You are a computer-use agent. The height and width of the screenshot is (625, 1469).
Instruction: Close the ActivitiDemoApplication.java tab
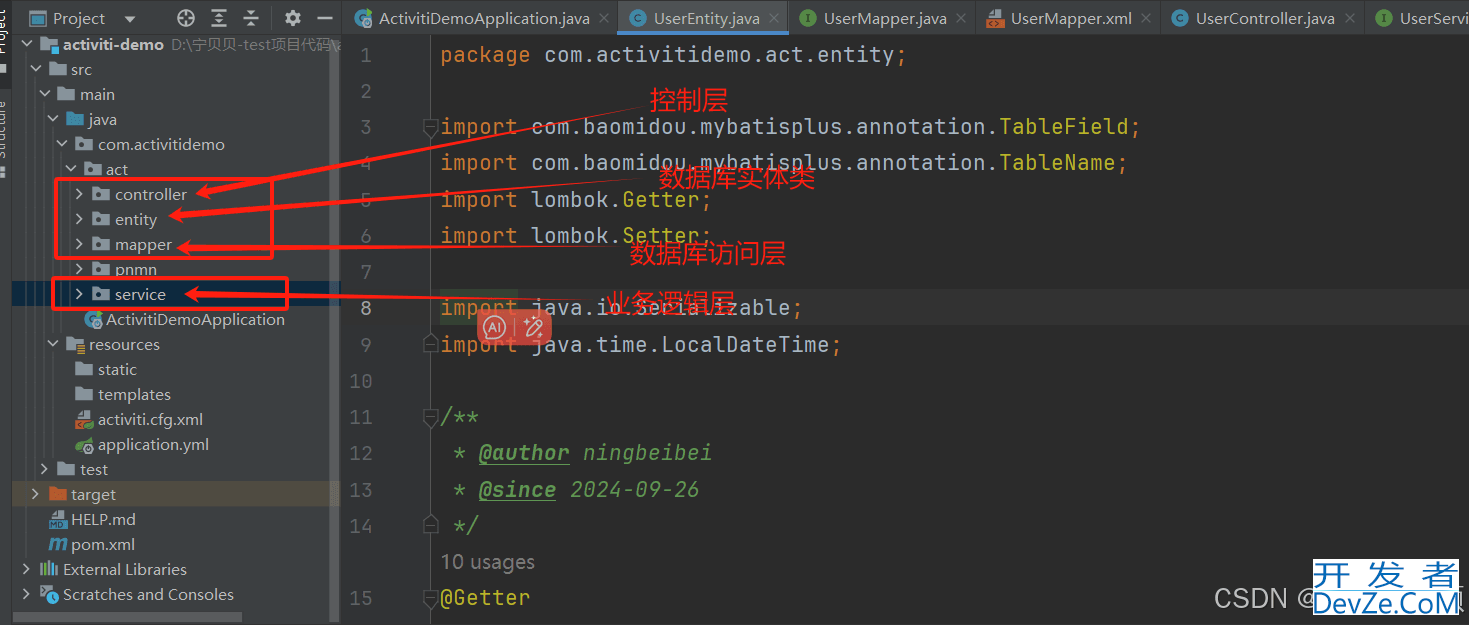(x=602, y=18)
